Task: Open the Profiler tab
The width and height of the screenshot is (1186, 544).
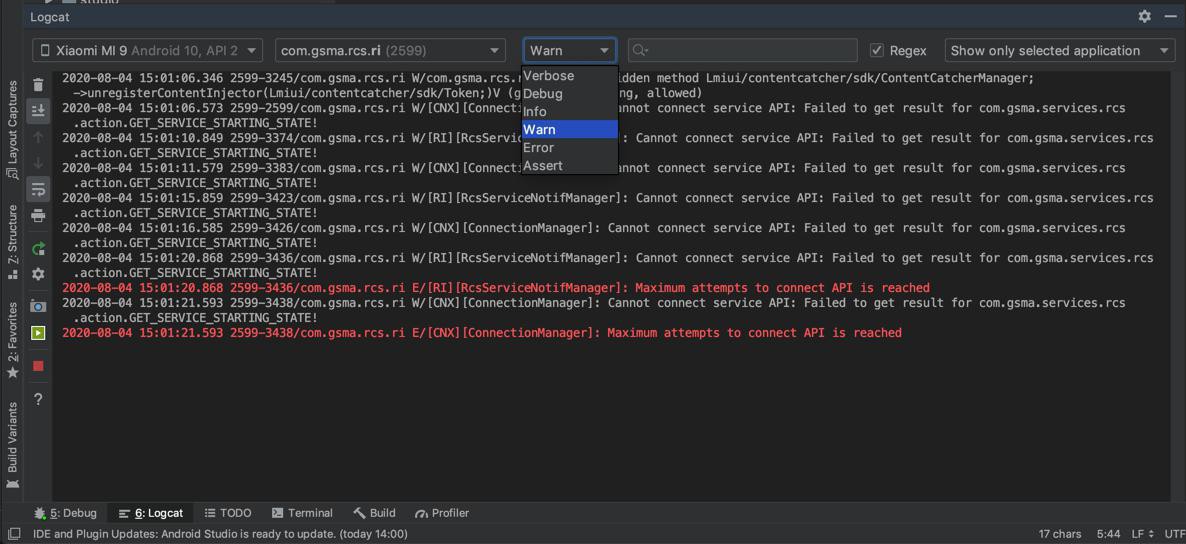Action: pos(442,513)
